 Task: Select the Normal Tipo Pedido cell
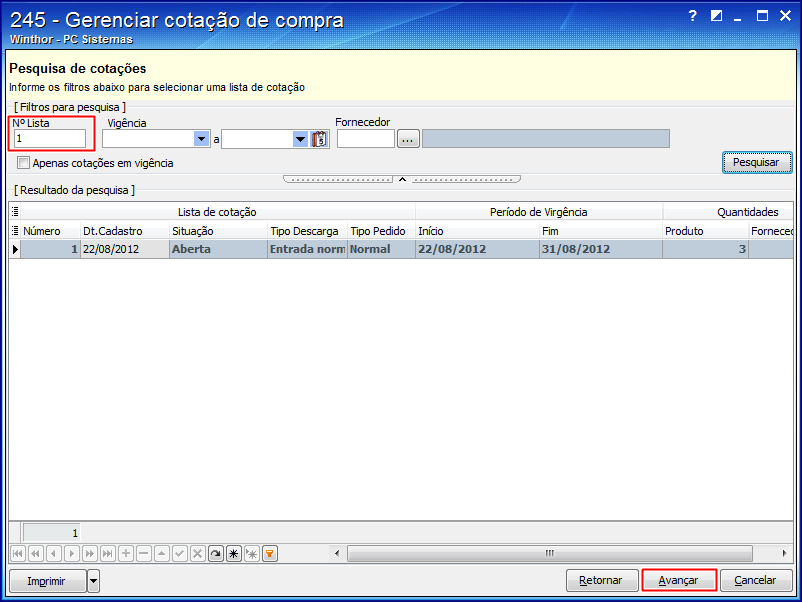381,249
